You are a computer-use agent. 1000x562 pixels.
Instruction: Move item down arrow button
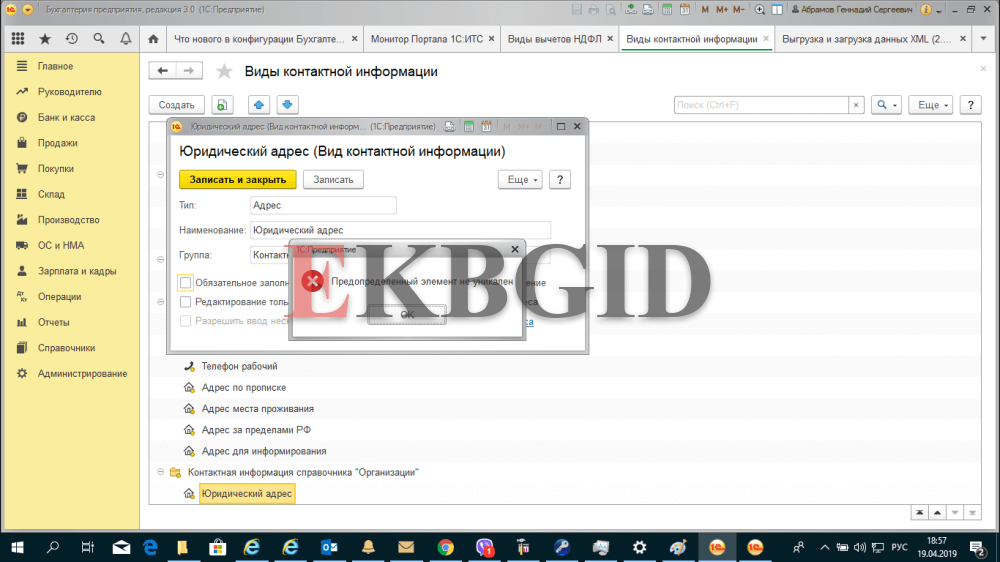287,105
